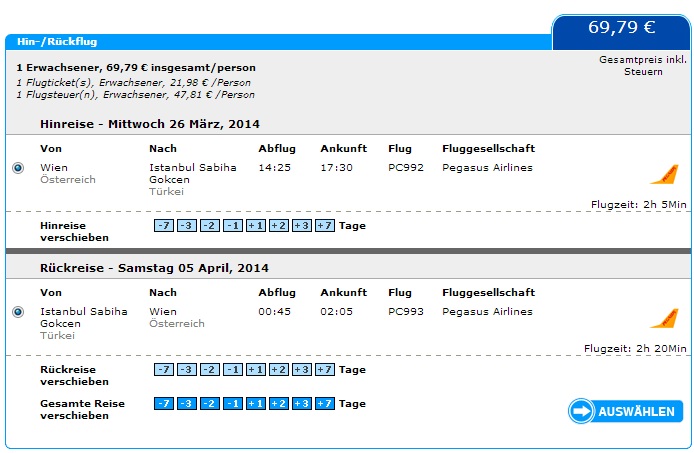Click arrival time 02:05
Screen dimensions: 694x453
click(336, 312)
